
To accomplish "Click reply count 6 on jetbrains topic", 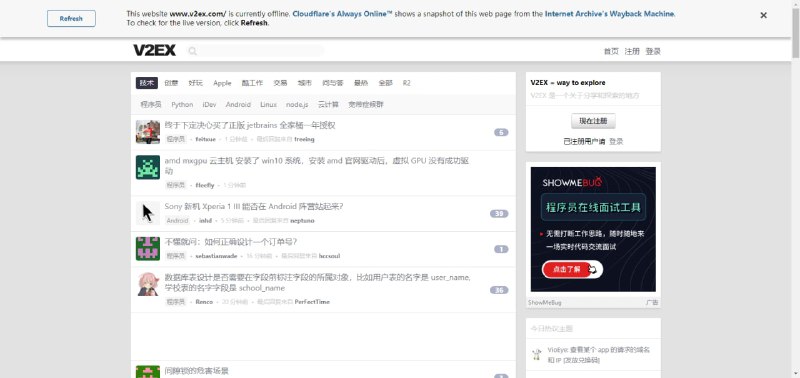I will (501, 133).
